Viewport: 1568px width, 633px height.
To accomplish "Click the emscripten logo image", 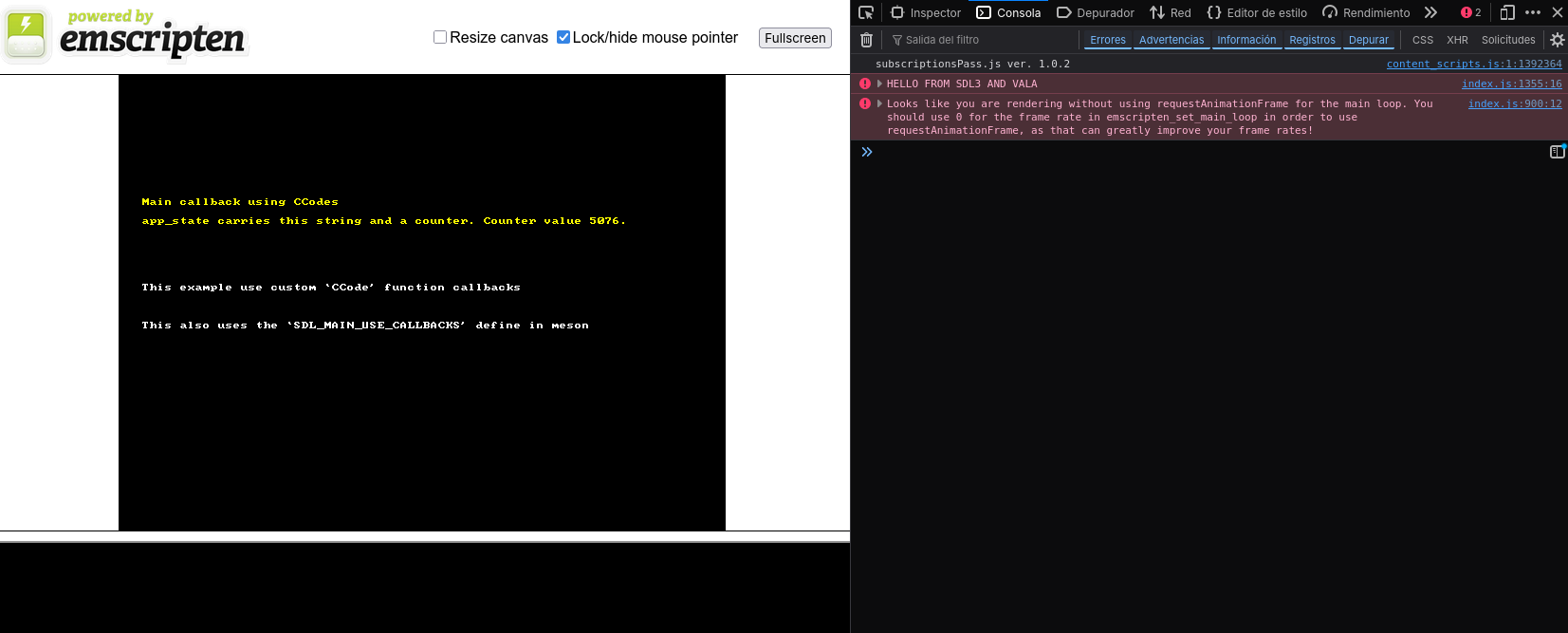I will pyautogui.click(x=125, y=36).
